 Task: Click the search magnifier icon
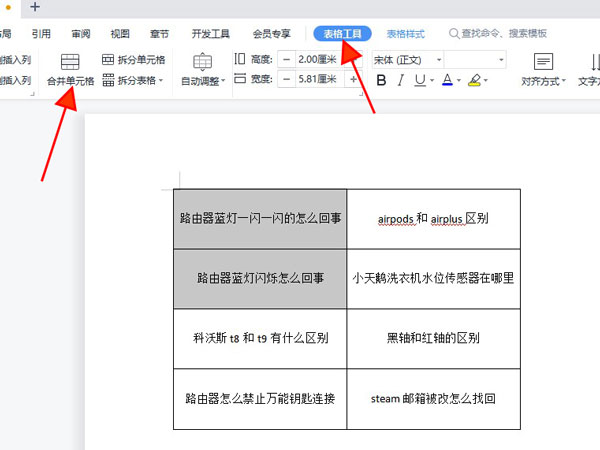[455, 33]
